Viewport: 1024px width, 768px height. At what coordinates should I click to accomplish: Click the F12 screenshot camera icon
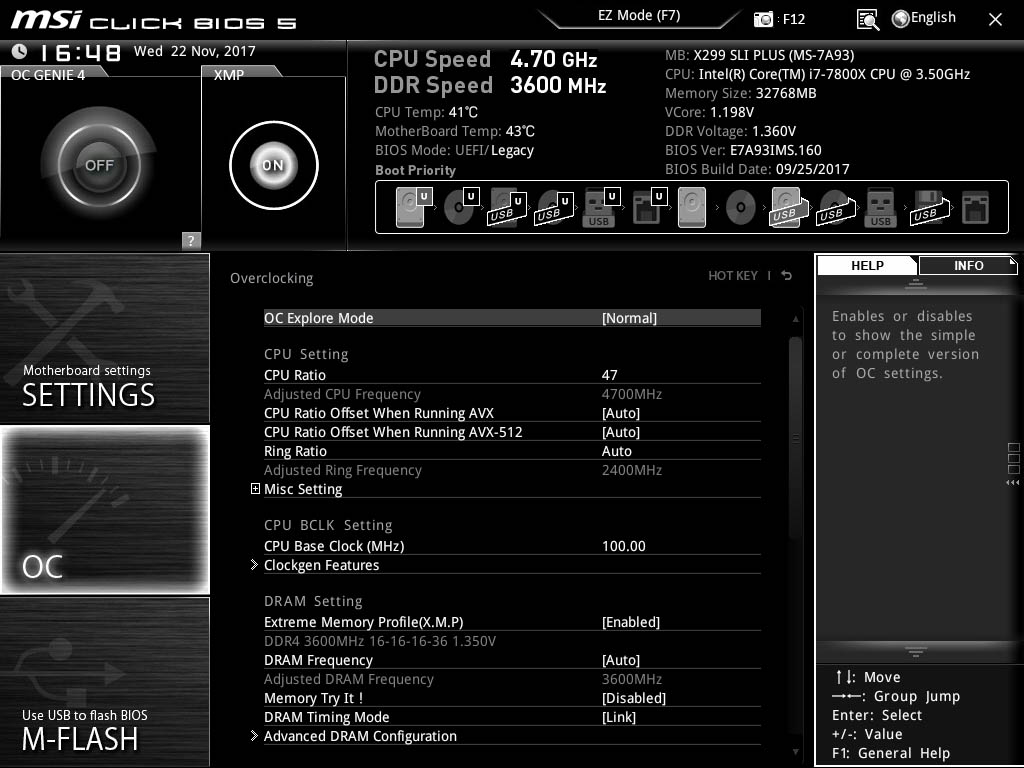[x=763, y=19]
